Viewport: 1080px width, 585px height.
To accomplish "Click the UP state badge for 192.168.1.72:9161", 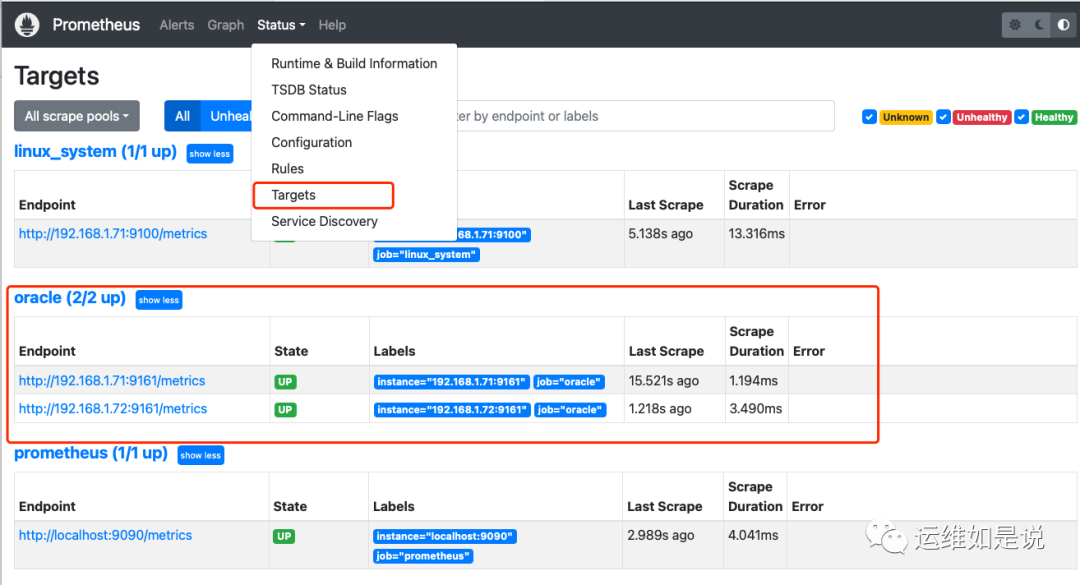I will (x=285, y=409).
